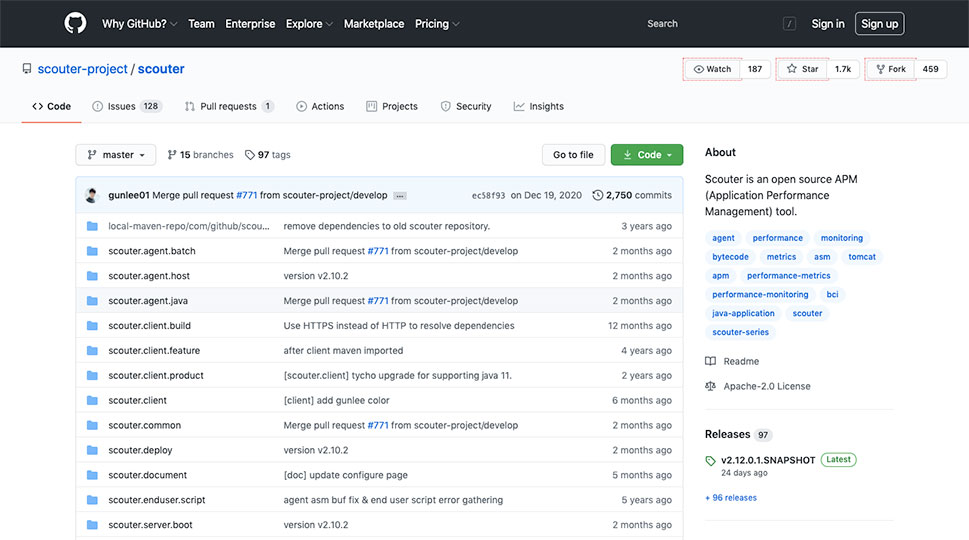Click the bytecode topic tag
Screen dimensions: 969x540
[730, 257]
